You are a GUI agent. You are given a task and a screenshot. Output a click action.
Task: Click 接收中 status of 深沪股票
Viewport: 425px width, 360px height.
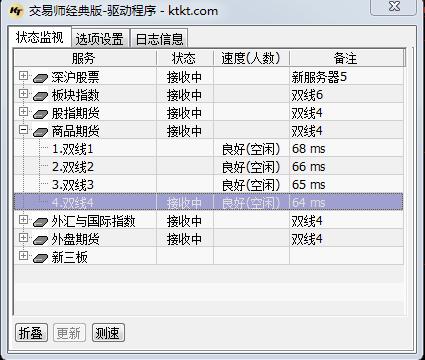point(184,77)
